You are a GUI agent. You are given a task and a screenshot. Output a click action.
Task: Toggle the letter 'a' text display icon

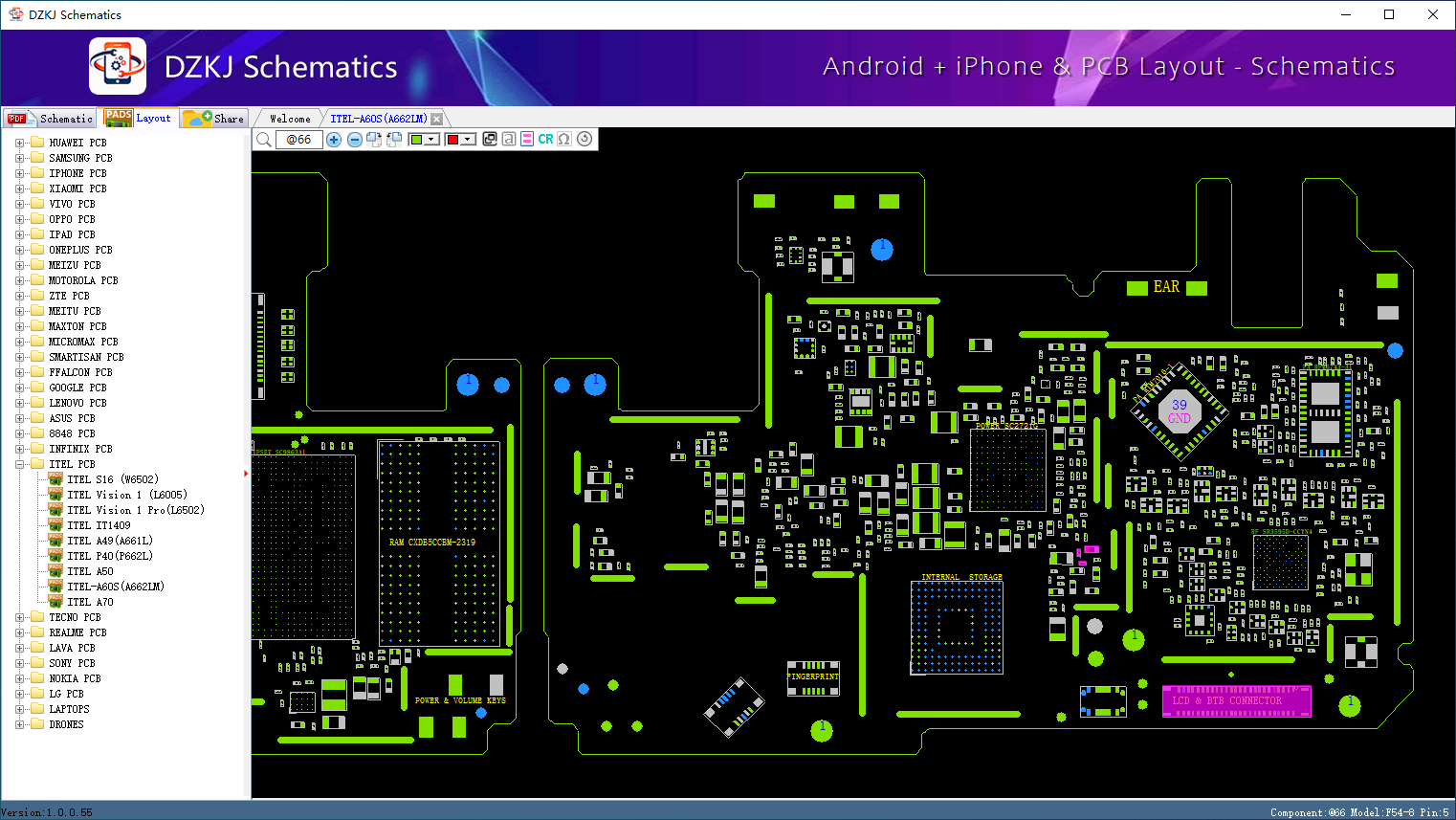pyautogui.click(x=508, y=140)
